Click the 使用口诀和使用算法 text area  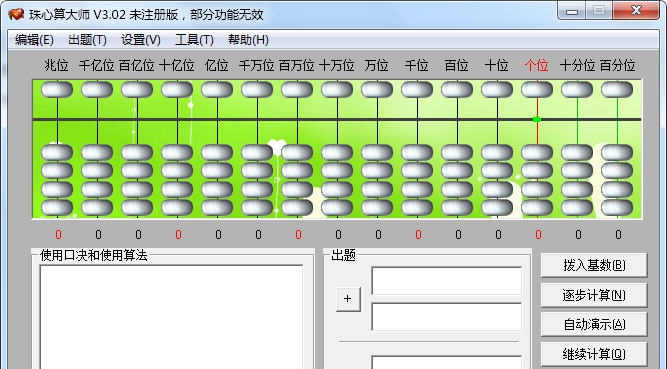pyautogui.click(x=171, y=317)
